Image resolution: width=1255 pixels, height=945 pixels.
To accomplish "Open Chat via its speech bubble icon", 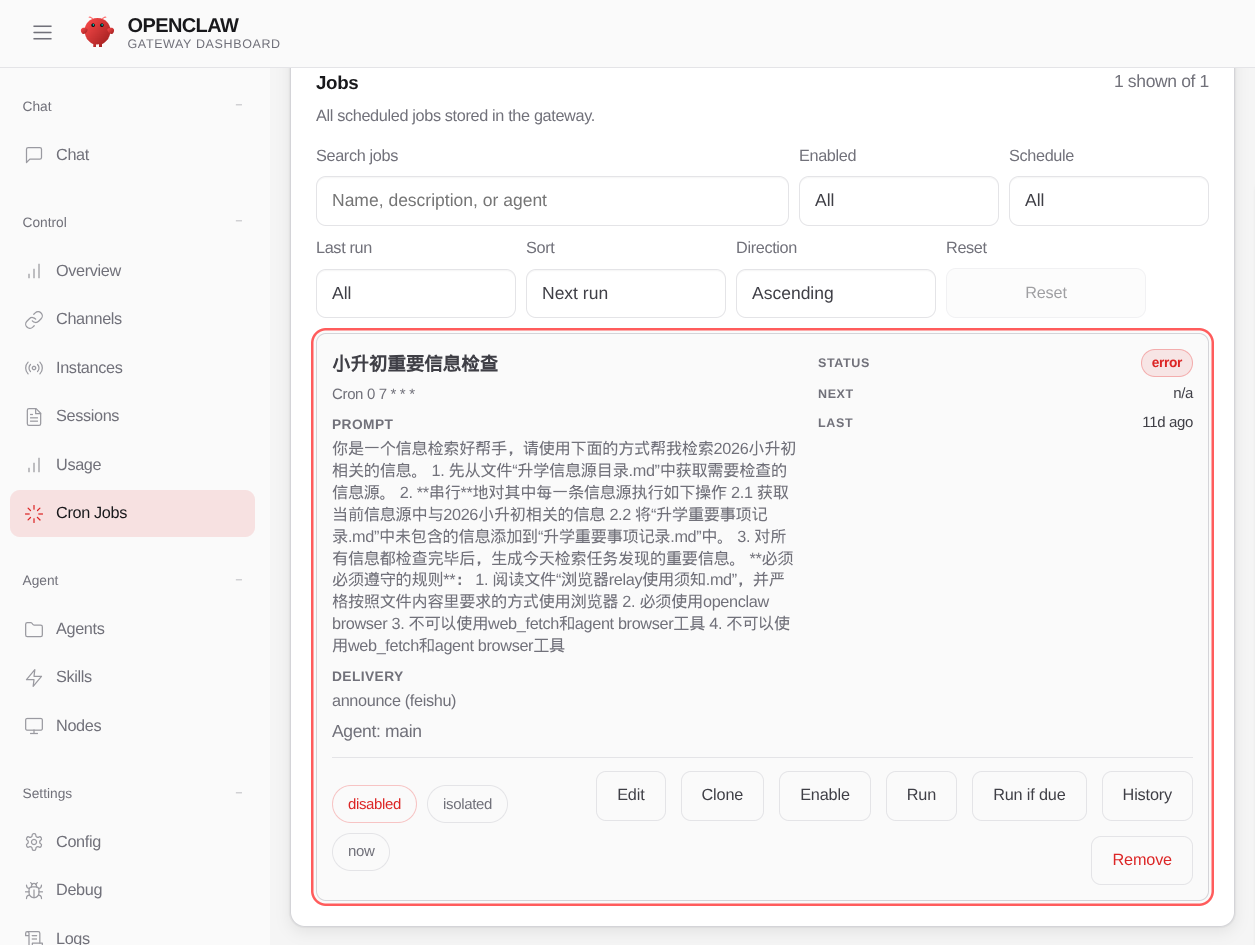I will 34,155.
